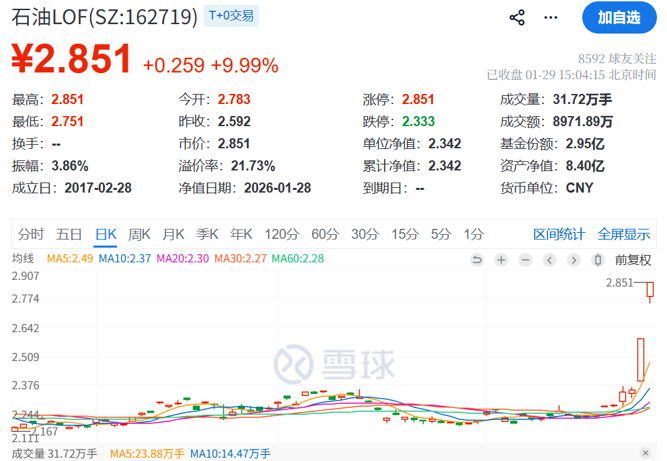
Task: Click the share icon
Action: coord(518,17)
